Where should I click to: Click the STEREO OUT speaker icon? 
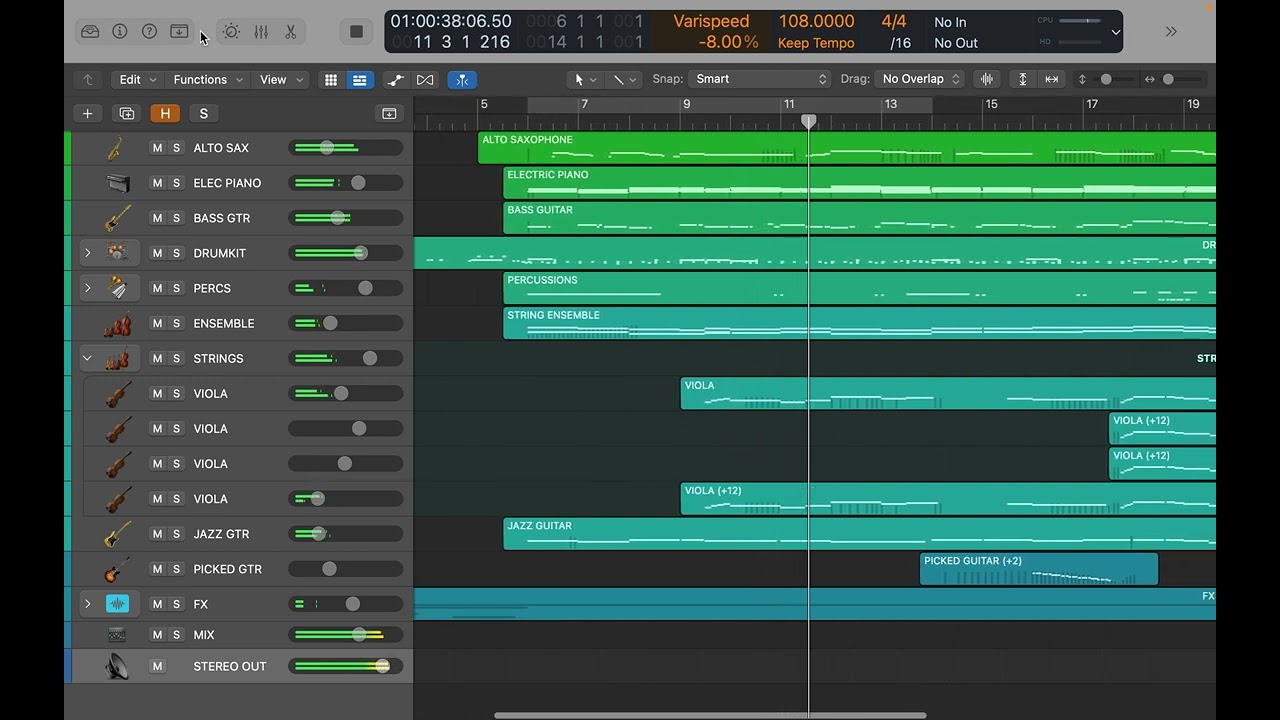117,666
